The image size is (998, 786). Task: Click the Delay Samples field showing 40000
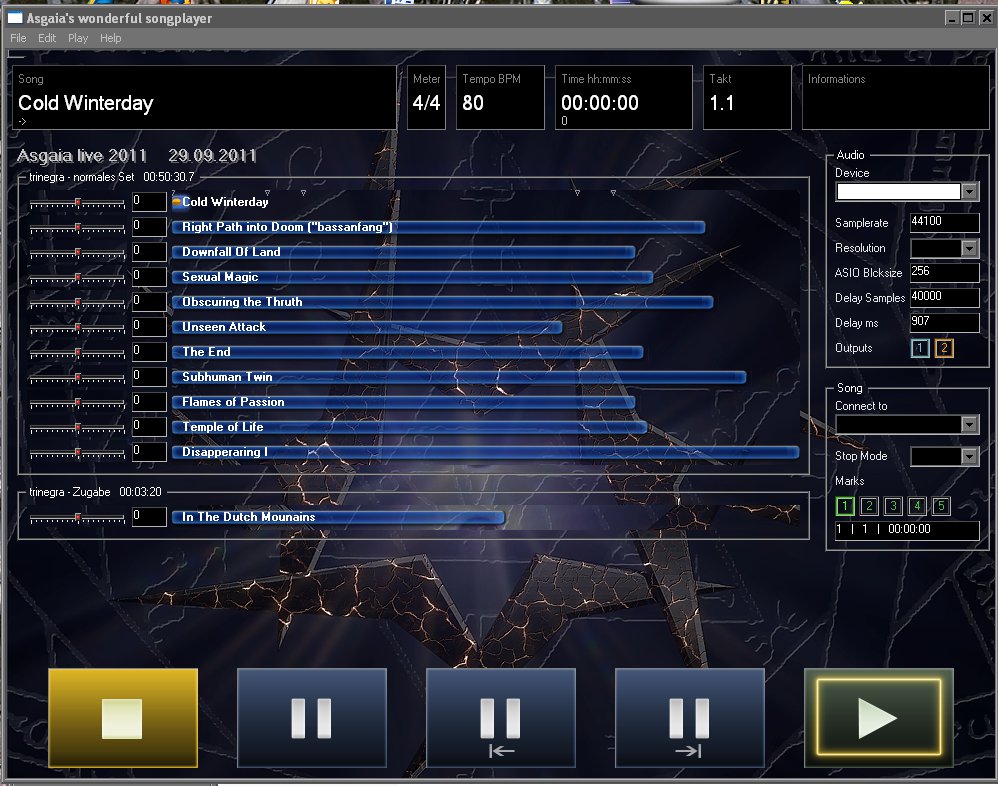point(945,297)
